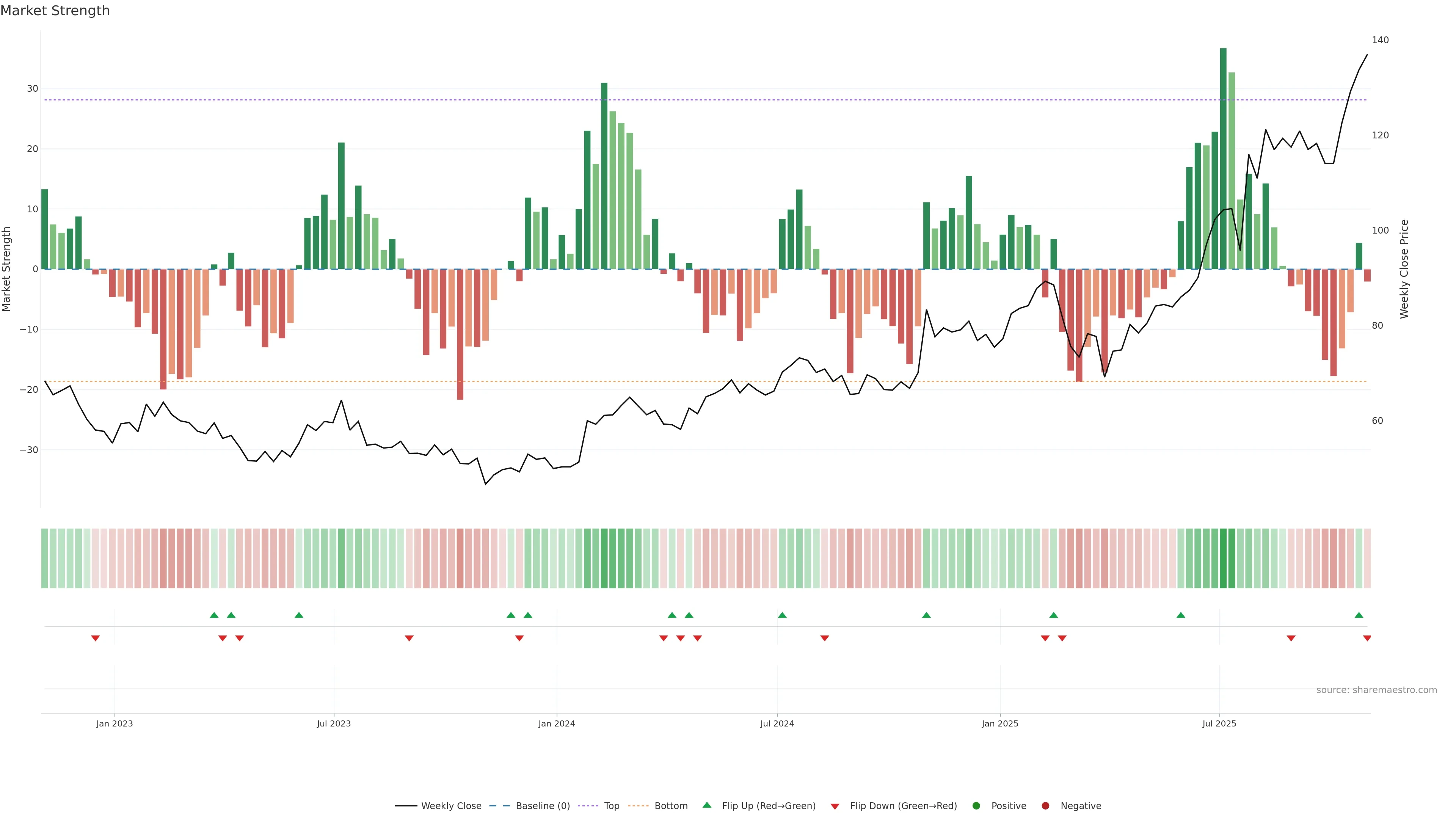1456x819 pixels.
Task: Click the green Positive legend dot
Action: click(976, 806)
